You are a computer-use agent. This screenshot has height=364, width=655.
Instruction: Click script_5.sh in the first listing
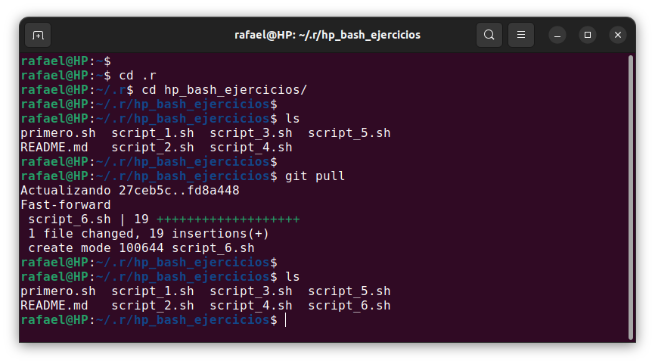pyautogui.click(x=349, y=133)
